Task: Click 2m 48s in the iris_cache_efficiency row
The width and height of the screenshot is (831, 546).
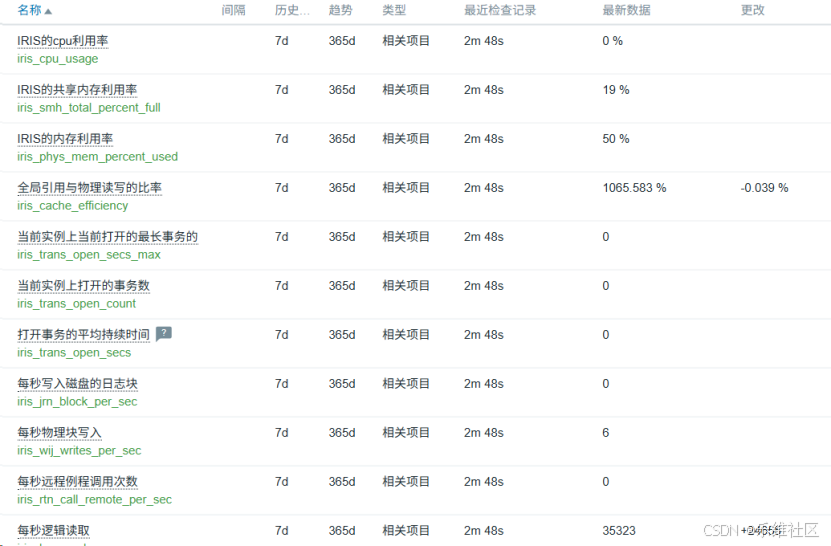Action: [x=484, y=188]
